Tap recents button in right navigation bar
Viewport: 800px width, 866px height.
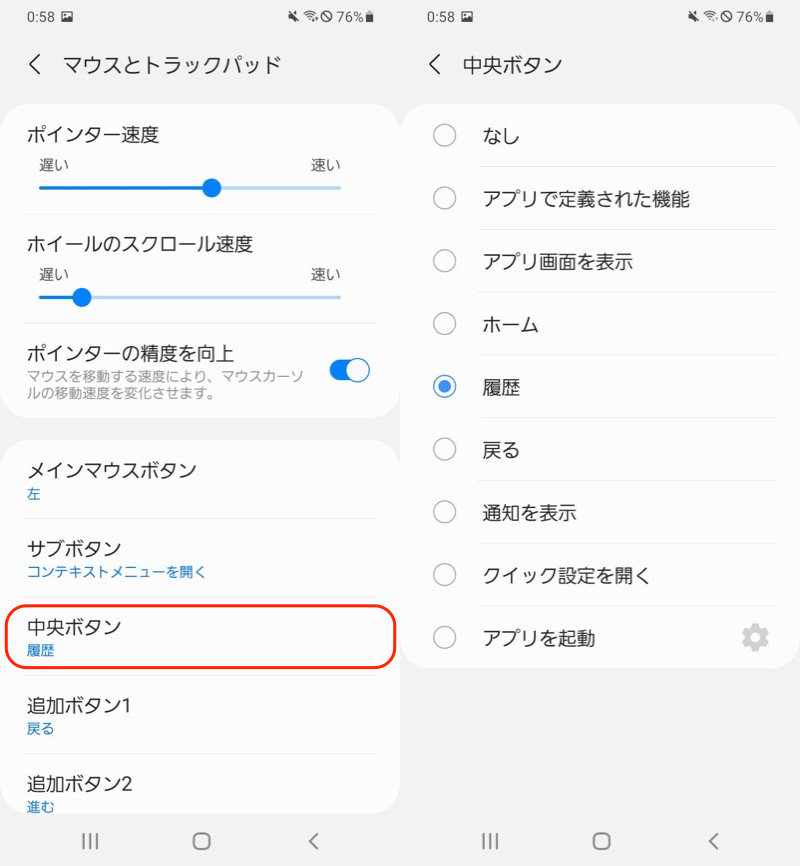pyautogui.click(x=490, y=841)
